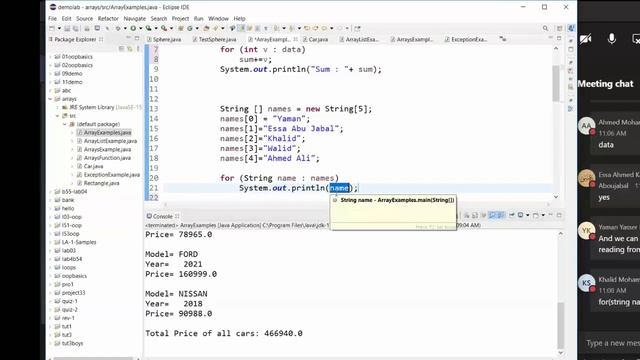
Task: Click the External Tools run icon
Action: 164,29
